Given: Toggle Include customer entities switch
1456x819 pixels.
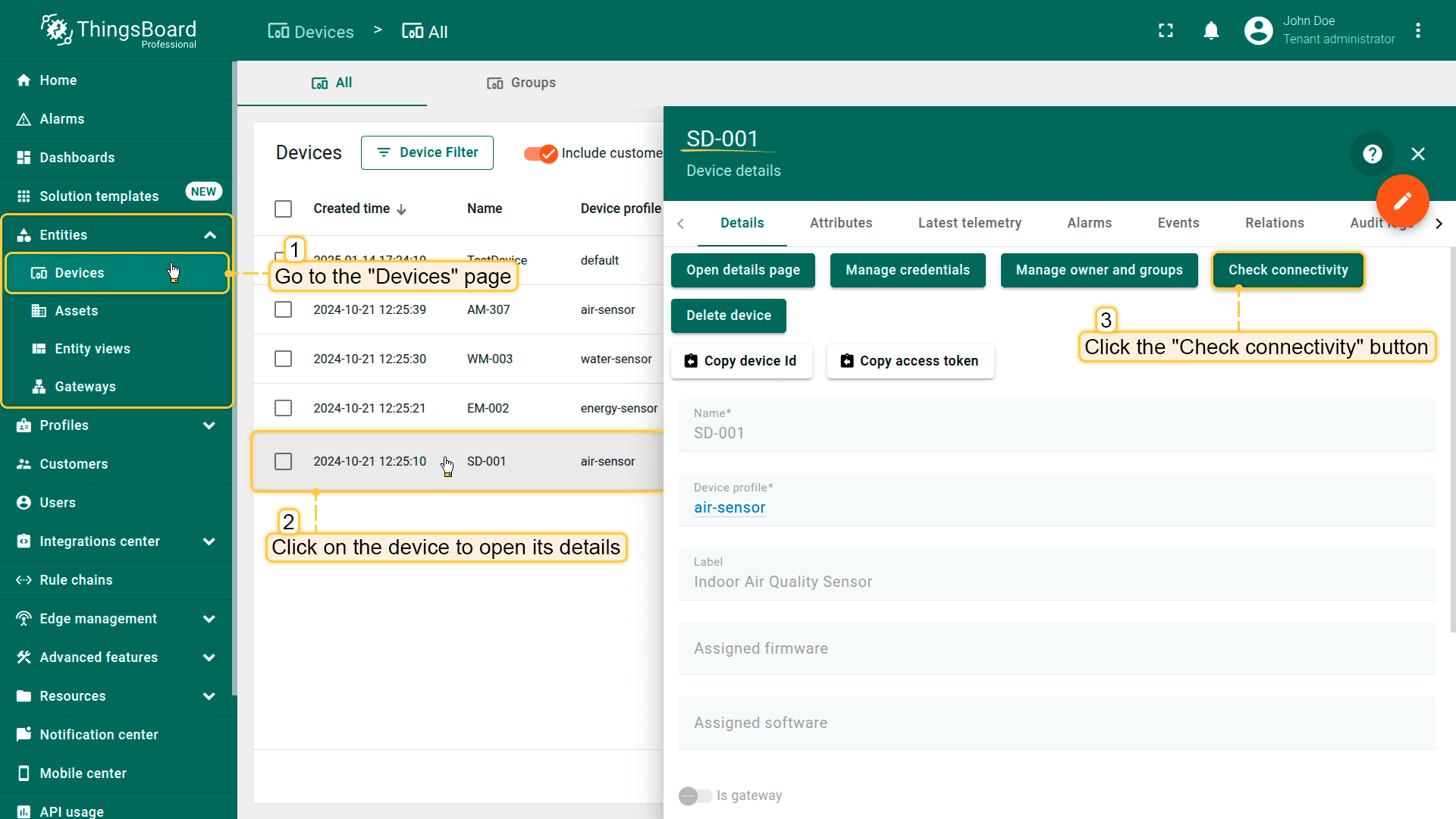Looking at the screenshot, I should pos(541,153).
